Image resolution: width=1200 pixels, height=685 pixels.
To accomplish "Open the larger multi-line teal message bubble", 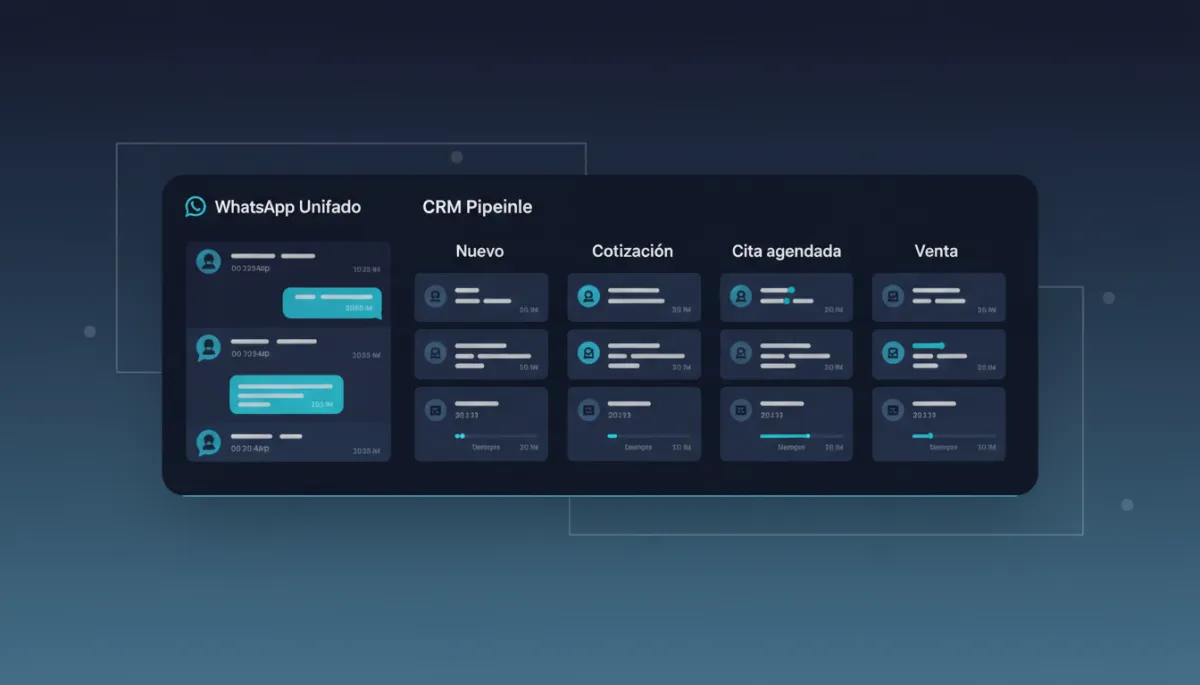I will 286,394.
